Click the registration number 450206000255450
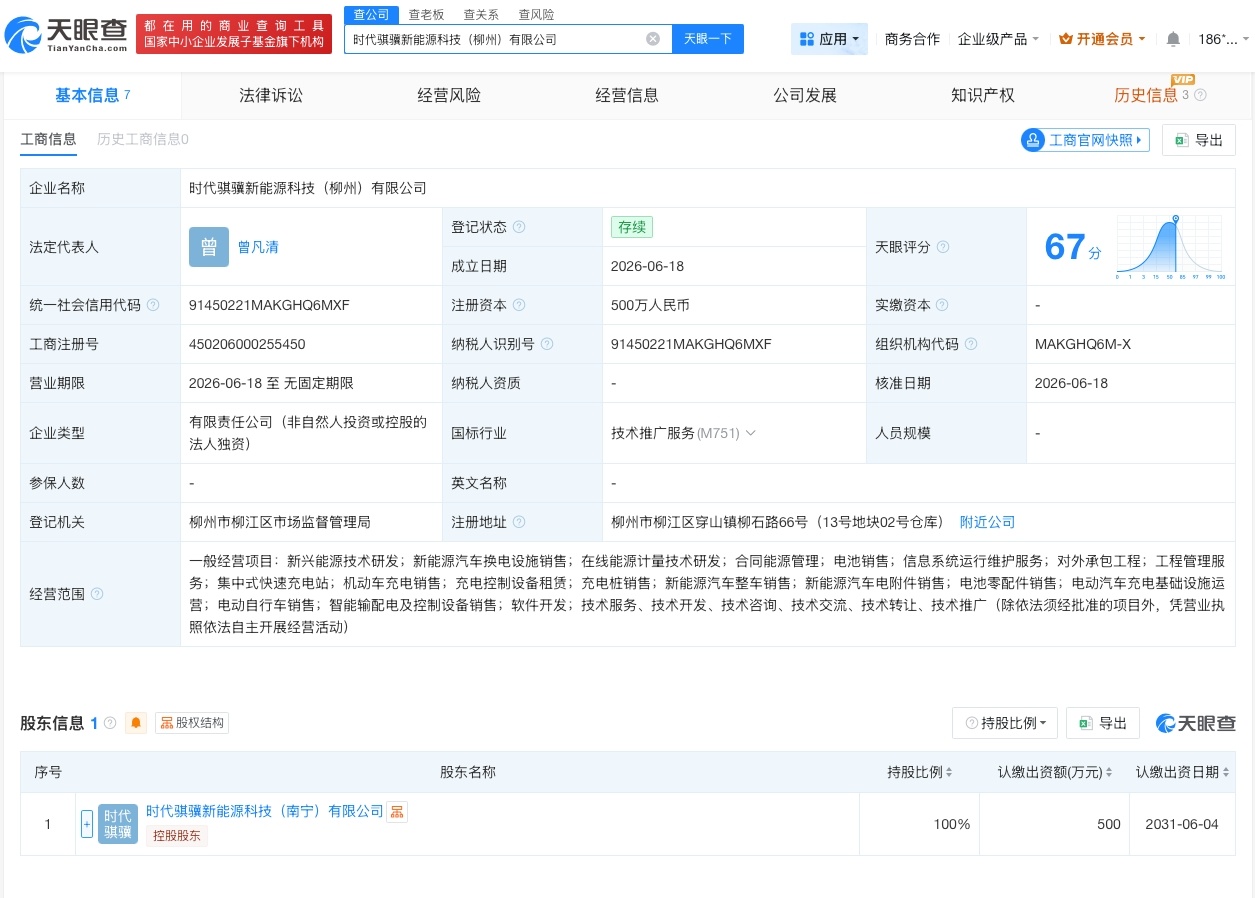The height and width of the screenshot is (898, 1255). [x=247, y=344]
